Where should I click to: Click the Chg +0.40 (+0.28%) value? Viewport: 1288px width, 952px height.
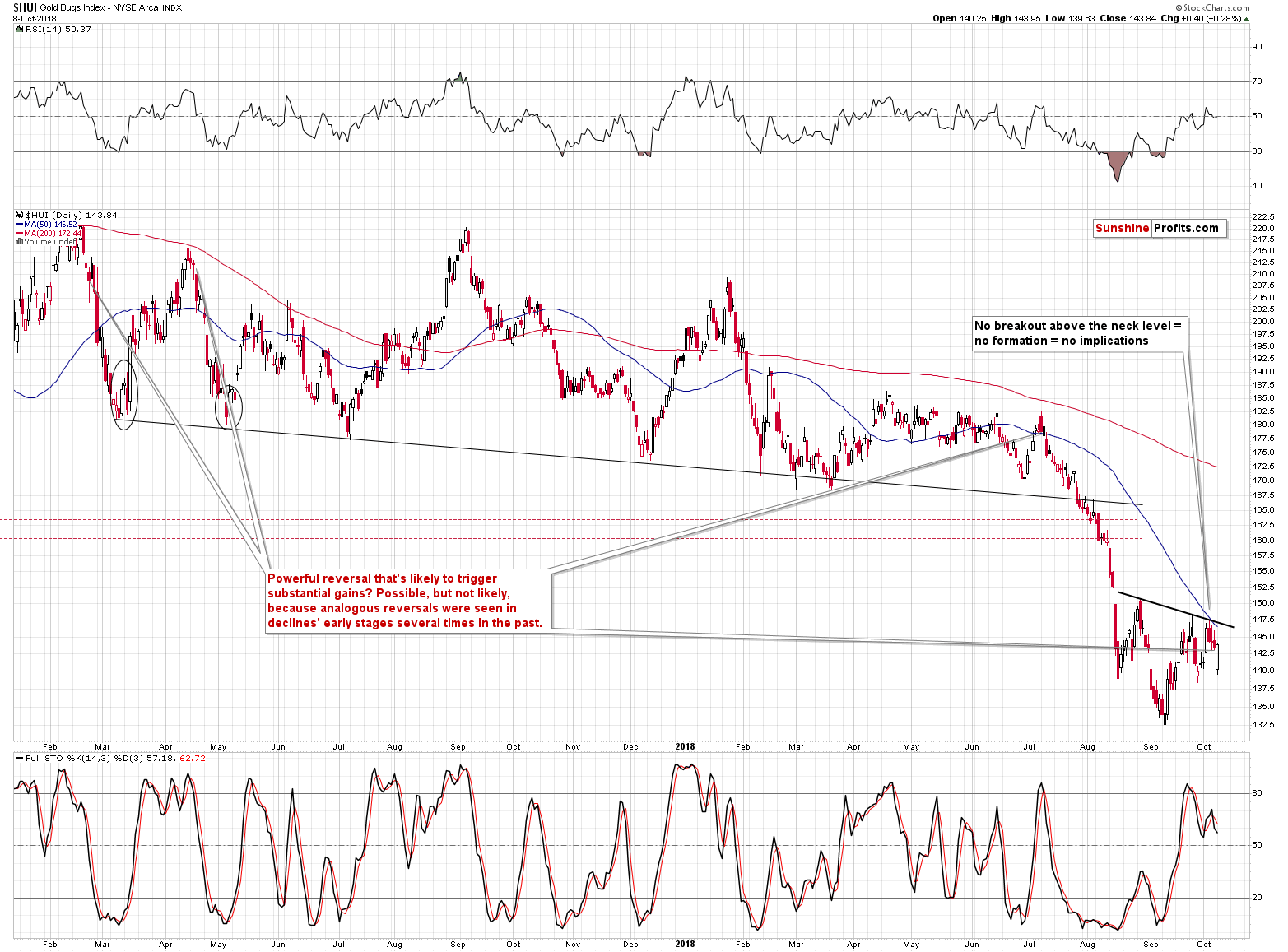point(1201,18)
